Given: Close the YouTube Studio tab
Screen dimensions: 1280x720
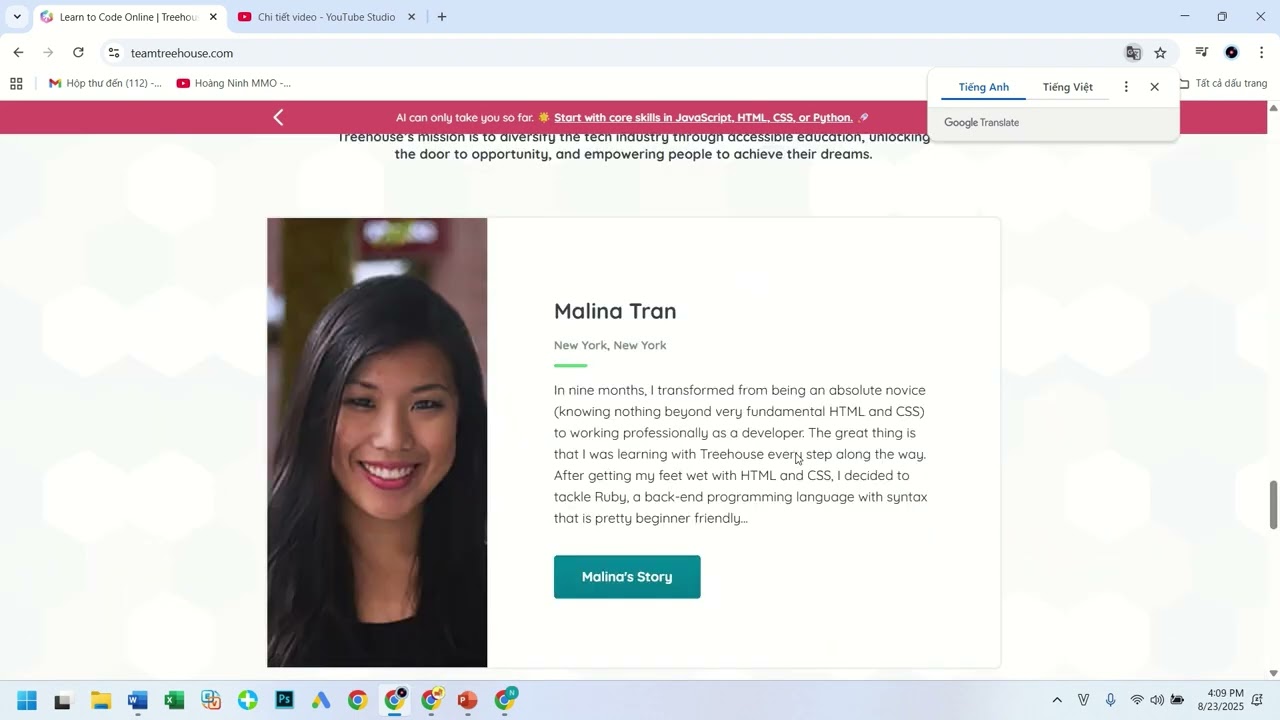Looking at the screenshot, I should pyautogui.click(x=411, y=17).
